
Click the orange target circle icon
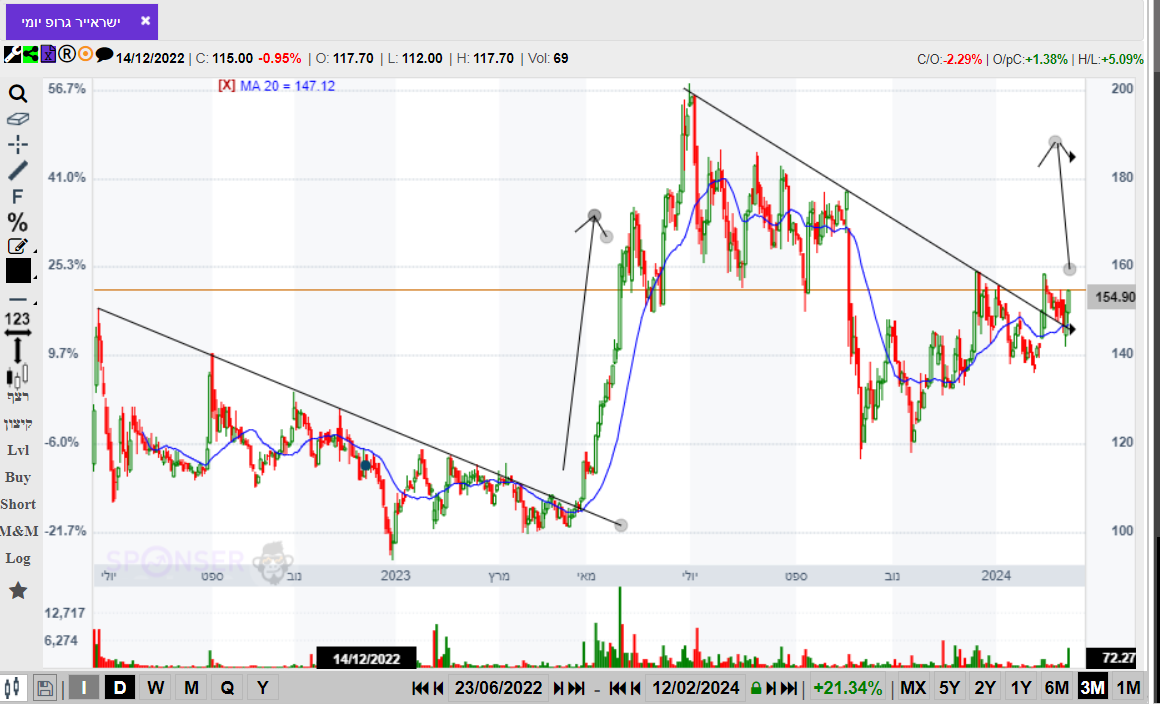coord(86,54)
